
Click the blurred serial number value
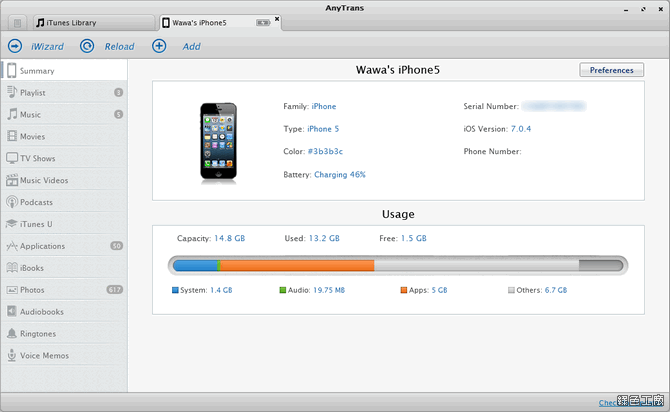click(x=554, y=106)
